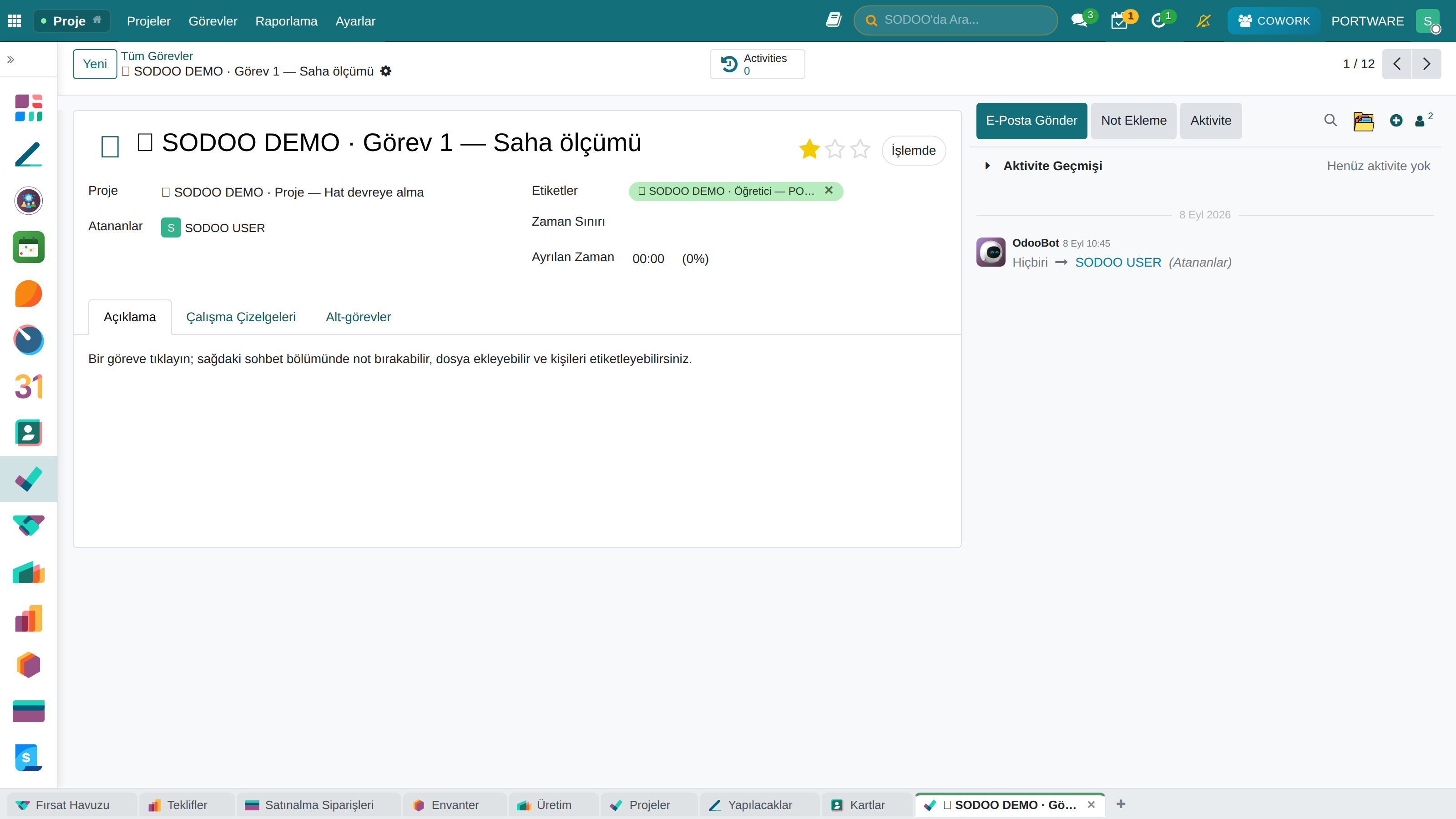Go to the previous task record
Image resolution: width=1456 pixels, height=819 pixels.
click(x=1397, y=64)
